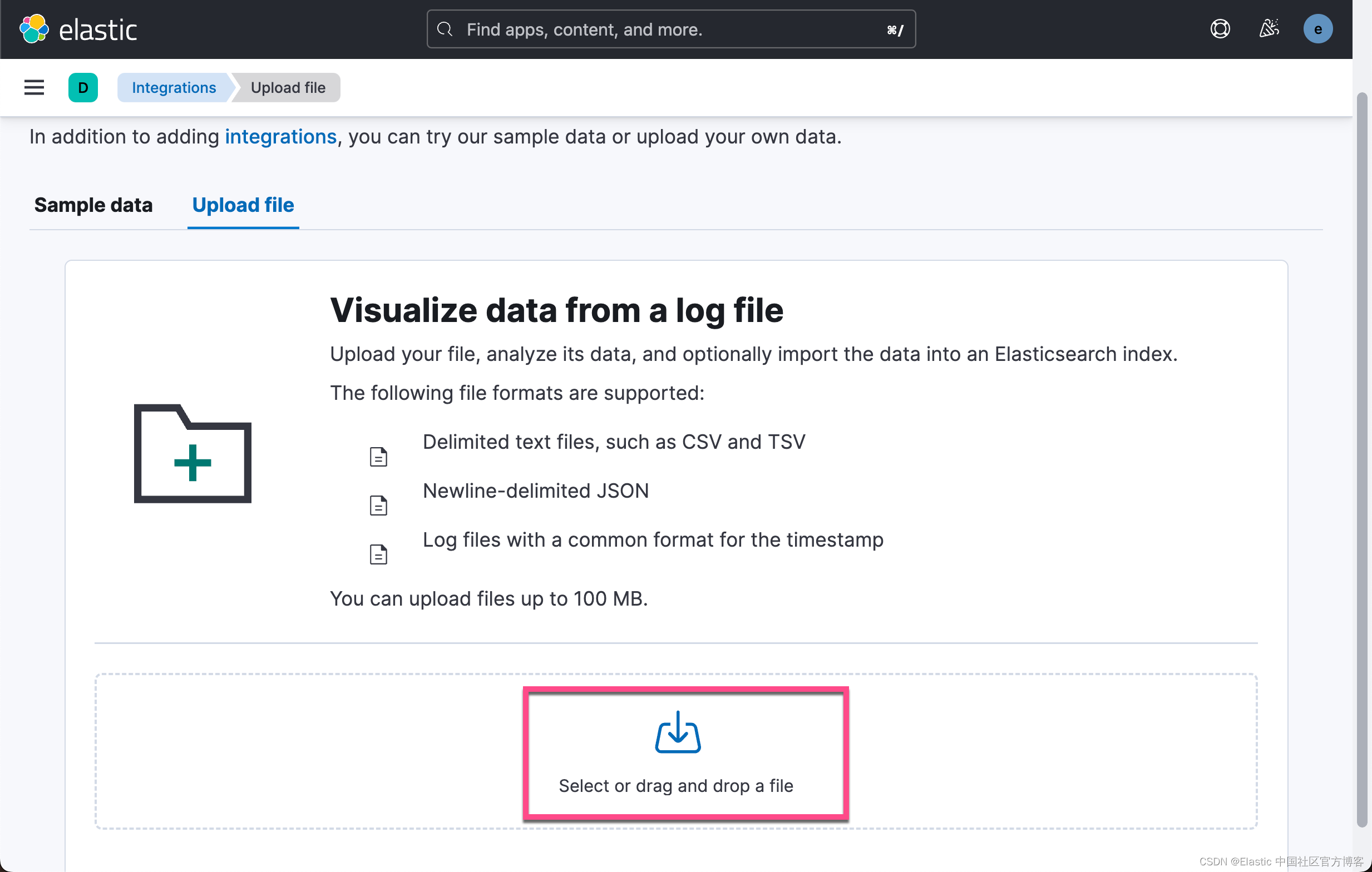Open the help menu via the life buoy icon
Image resolution: width=1372 pixels, height=872 pixels.
click(x=1220, y=29)
